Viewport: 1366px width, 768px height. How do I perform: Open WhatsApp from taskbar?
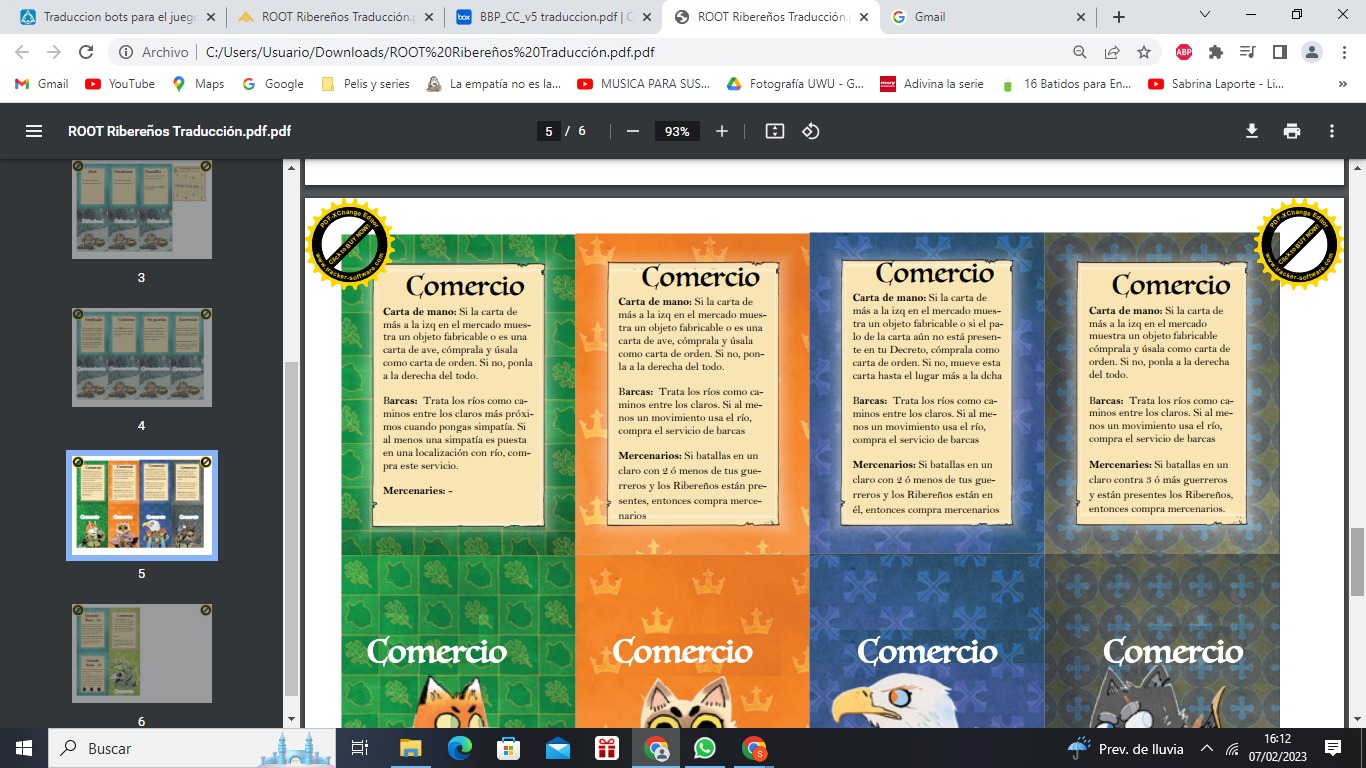point(705,748)
